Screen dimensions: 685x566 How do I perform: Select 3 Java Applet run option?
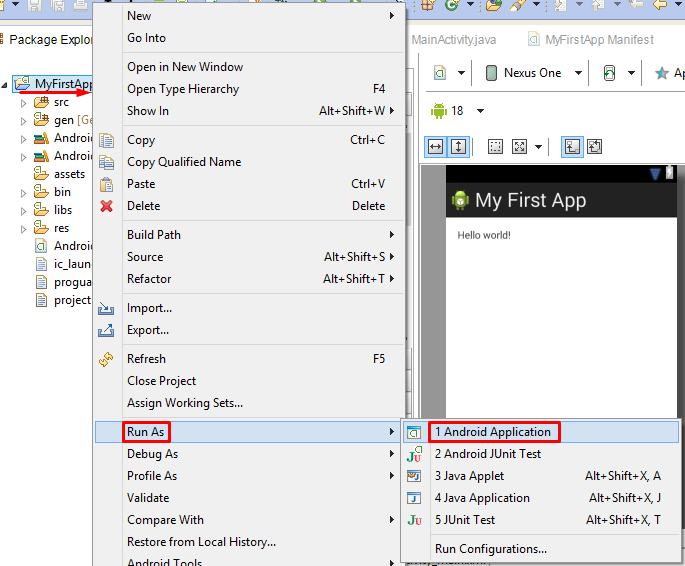(x=541, y=476)
